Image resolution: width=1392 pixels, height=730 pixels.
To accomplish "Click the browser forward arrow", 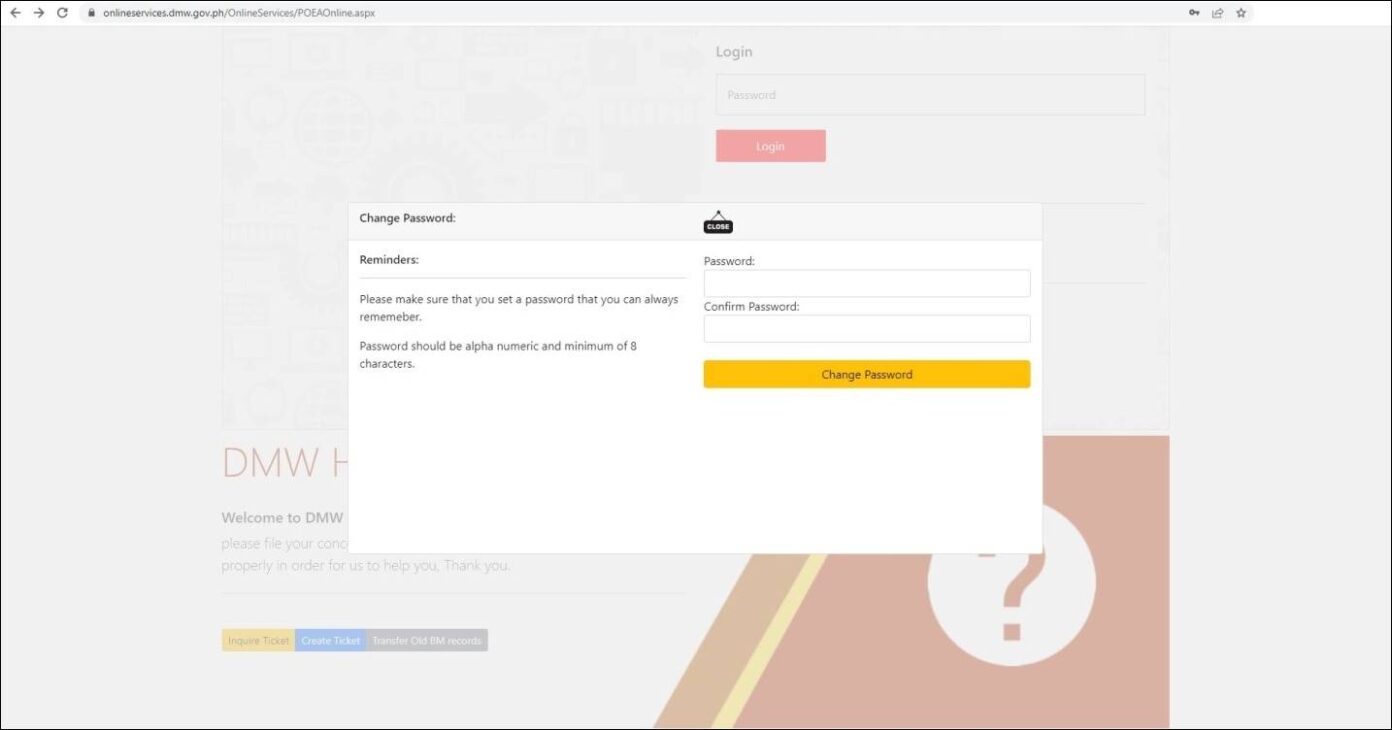I will [39, 13].
